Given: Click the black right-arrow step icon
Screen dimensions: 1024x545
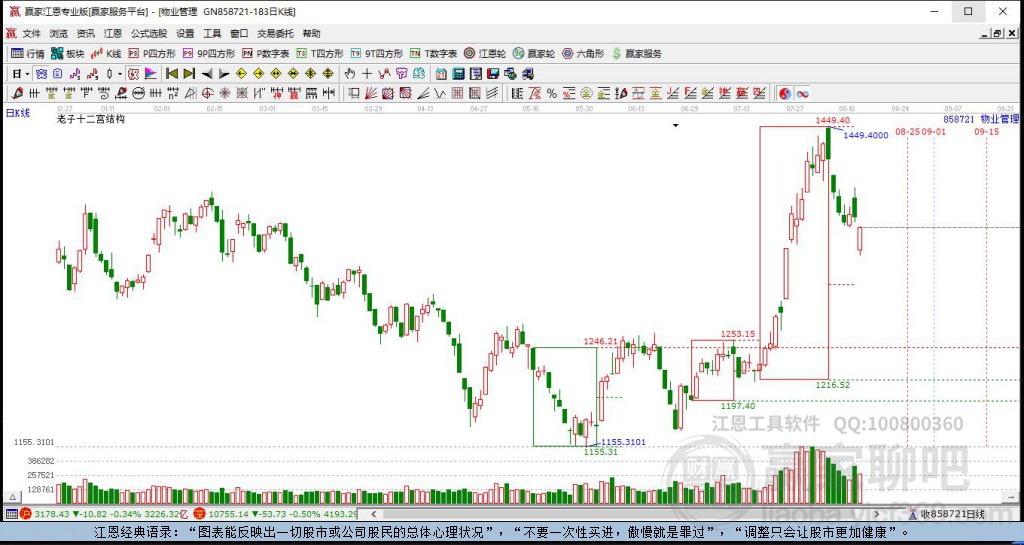Looking at the screenshot, I should click(x=224, y=74).
